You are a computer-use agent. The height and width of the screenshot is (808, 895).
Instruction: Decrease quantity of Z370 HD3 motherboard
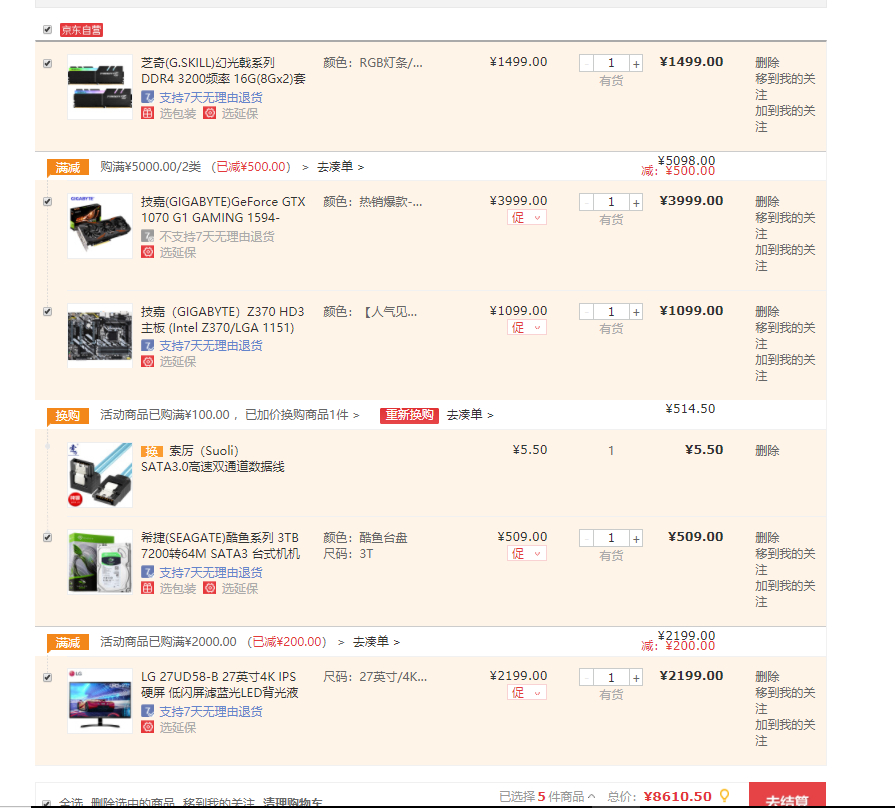click(x=586, y=312)
